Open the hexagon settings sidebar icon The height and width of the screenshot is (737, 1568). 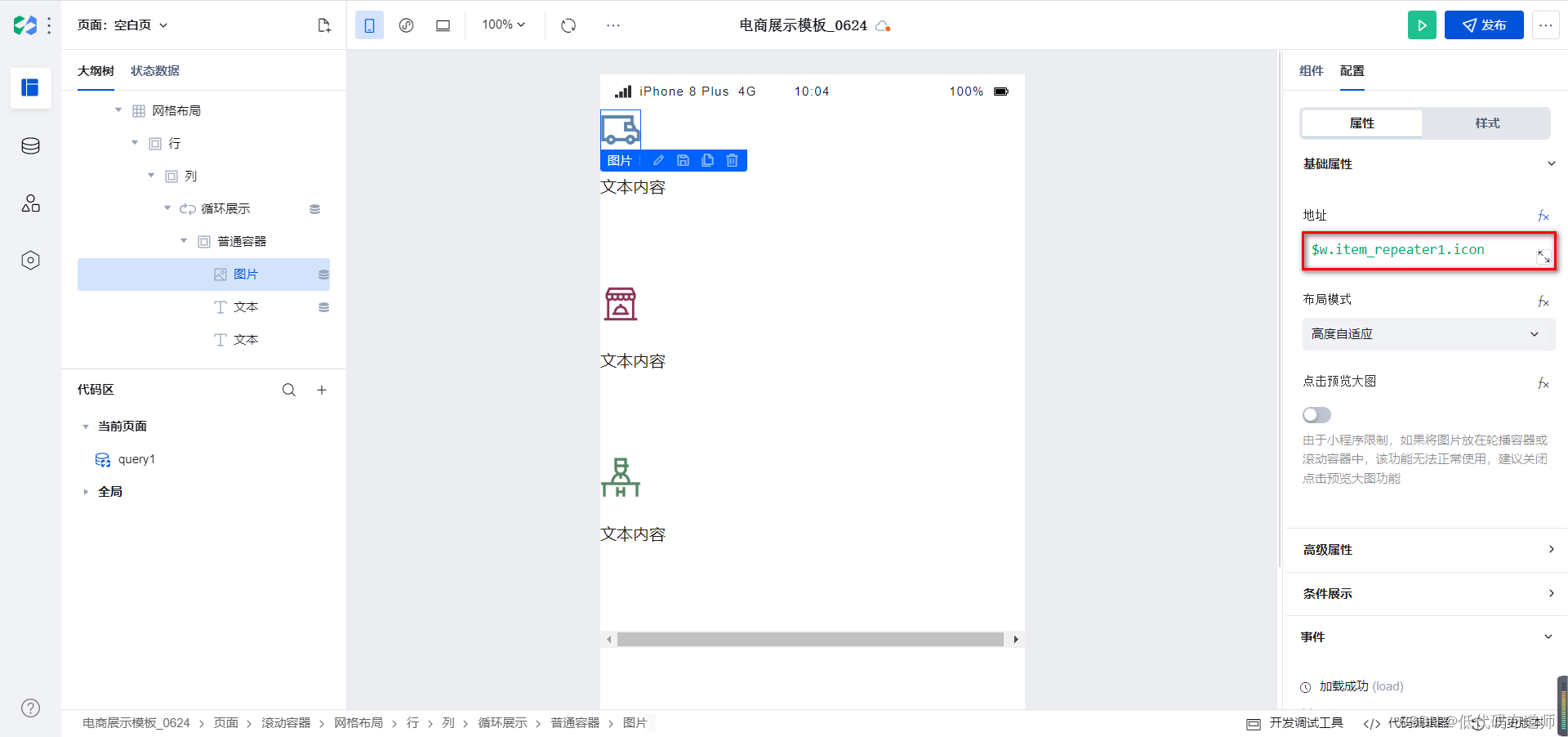(x=30, y=261)
